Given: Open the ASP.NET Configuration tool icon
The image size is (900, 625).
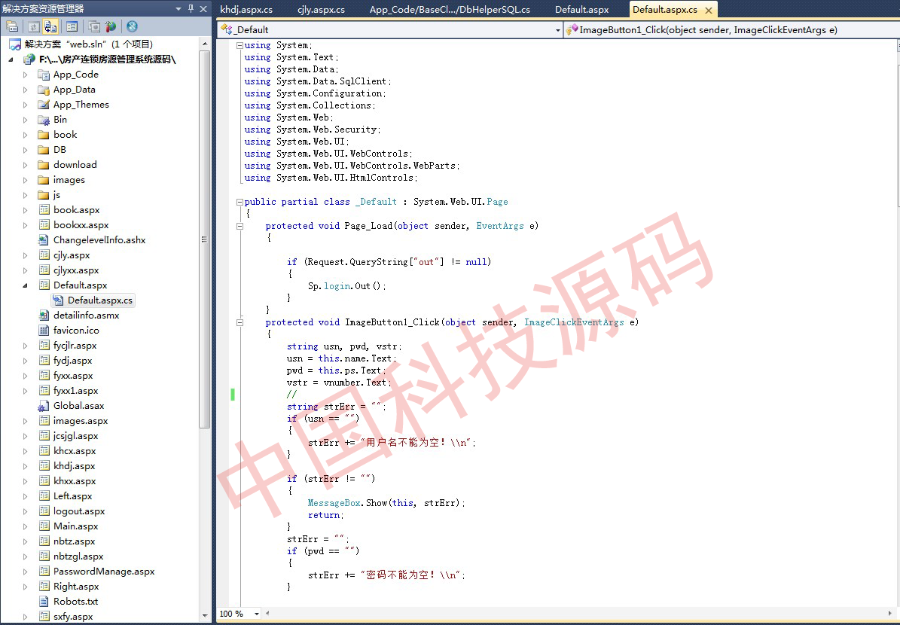Looking at the screenshot, I should coord(110,26).
